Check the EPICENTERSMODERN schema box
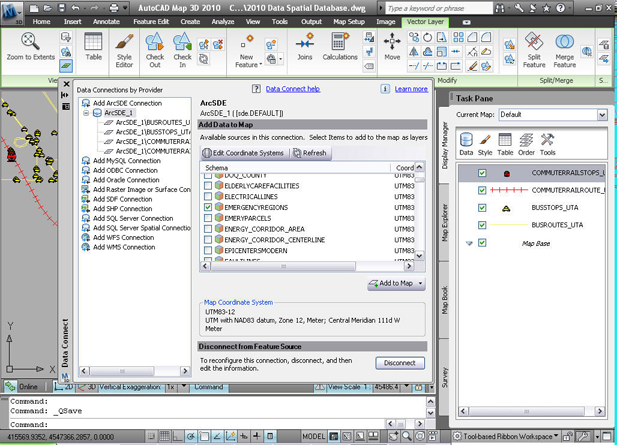The height and width of the screenshot is (445, 617). coord(208,250)
